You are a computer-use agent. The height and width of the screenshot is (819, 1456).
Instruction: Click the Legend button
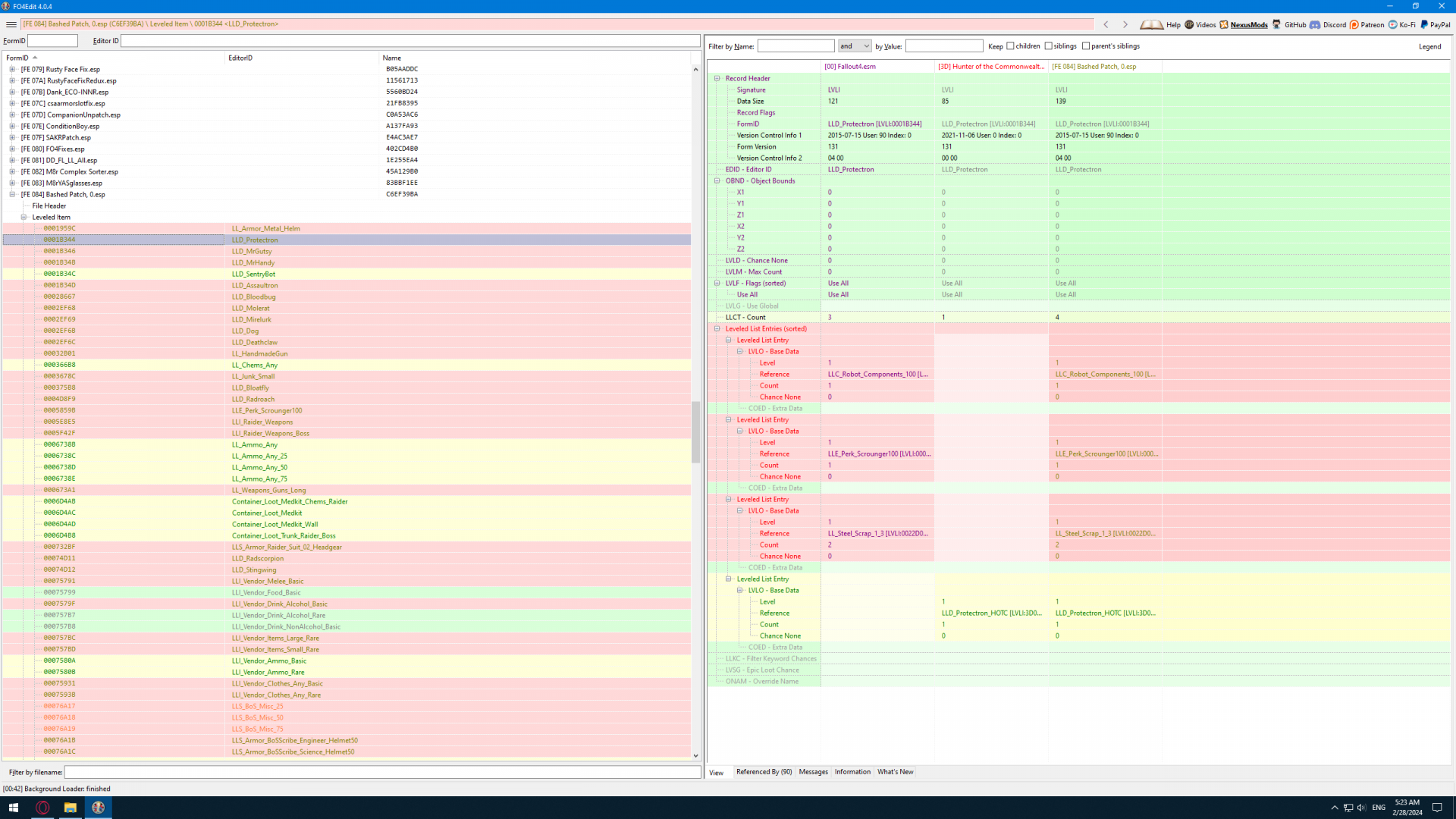pyautogui.click(x=1429, y=46)
